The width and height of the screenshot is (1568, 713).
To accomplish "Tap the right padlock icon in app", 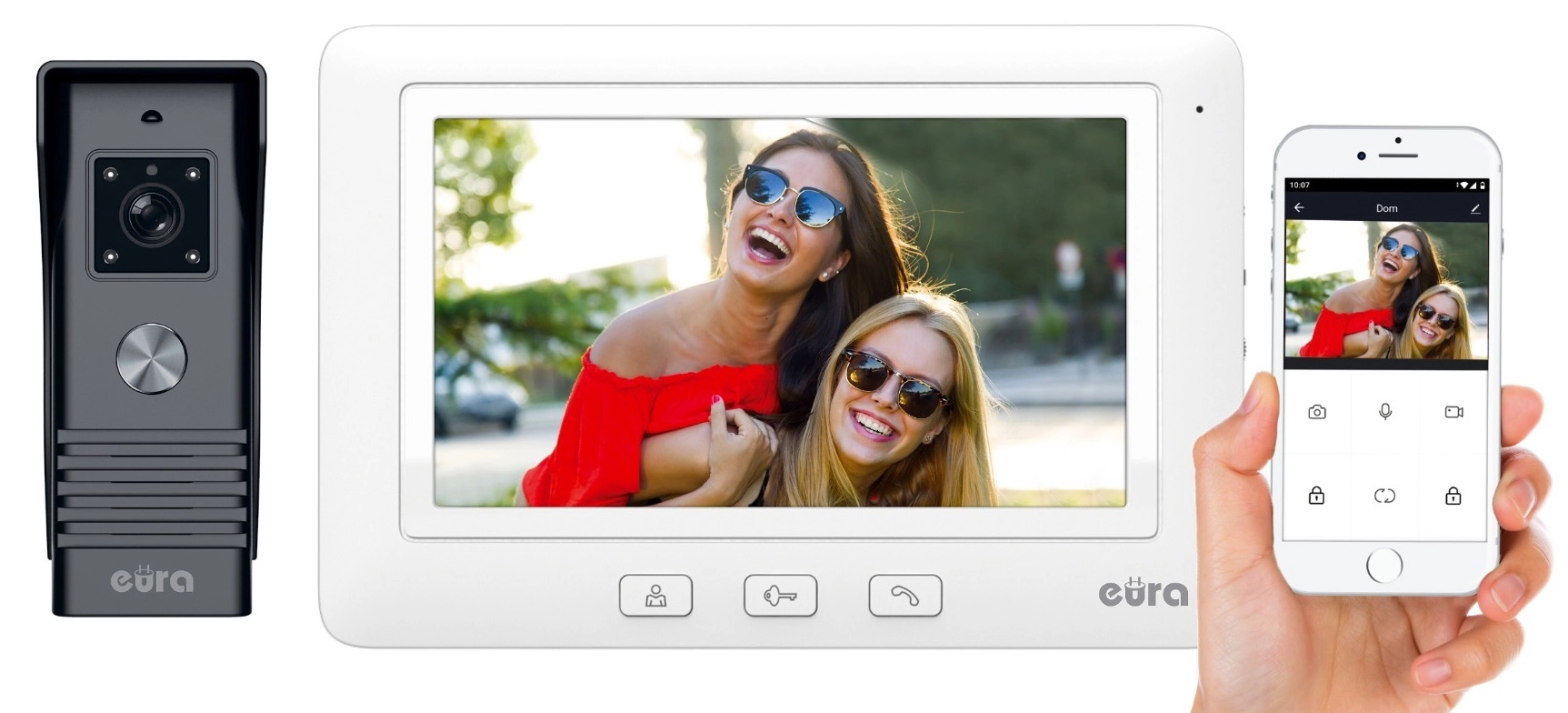I will pyautogui.click(x=1453, y=496).
